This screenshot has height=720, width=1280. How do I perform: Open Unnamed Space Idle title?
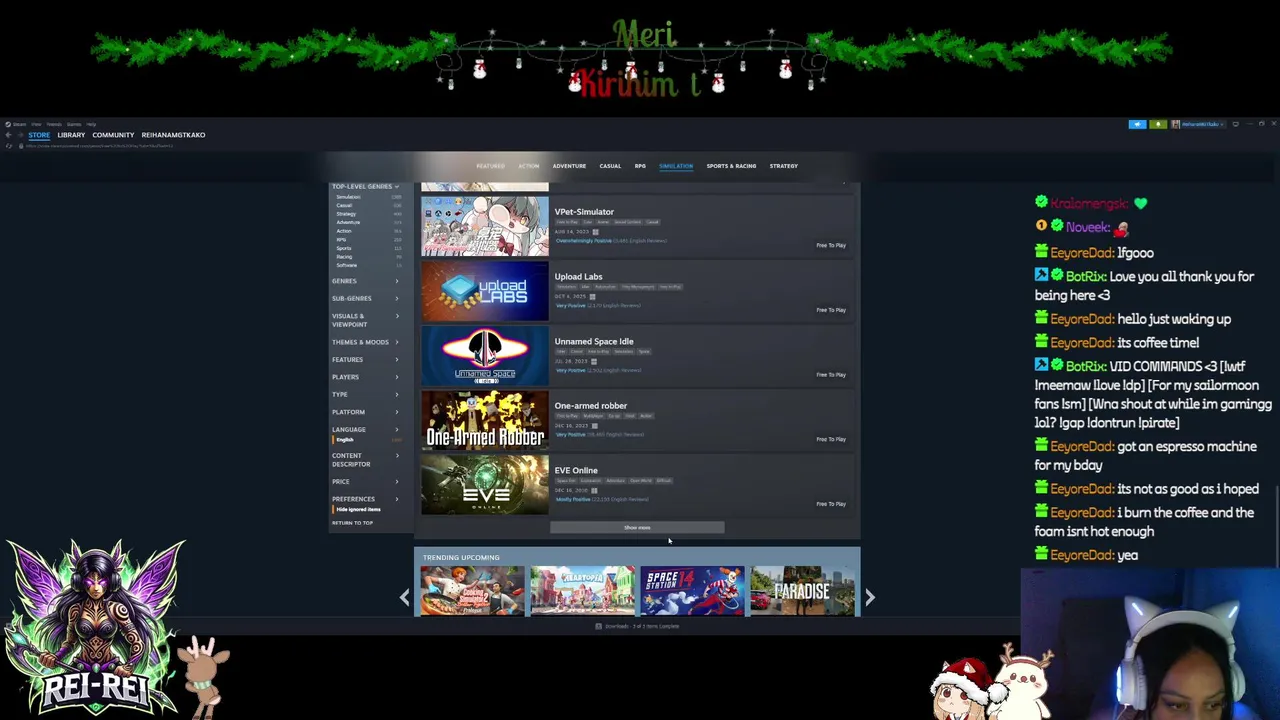tap(594, 342)
